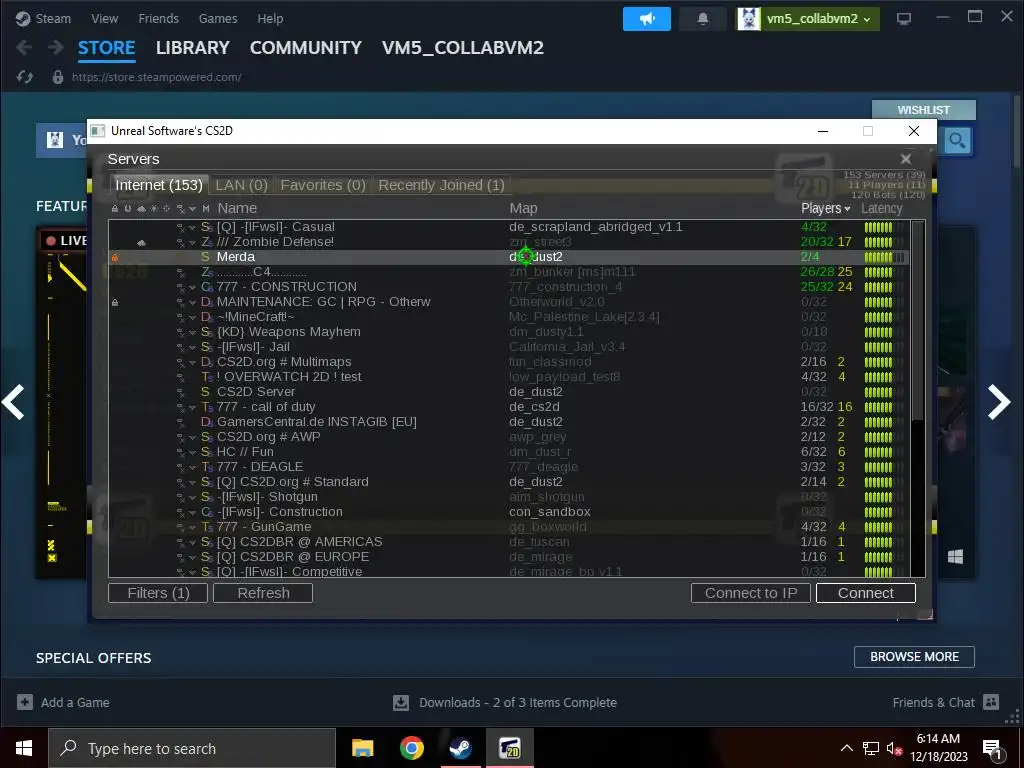Click BROWSE MORE special offers
Image resolution: width=1024 pixels, height=768 pixels.
pyautogui.click(x=914, y=657)
